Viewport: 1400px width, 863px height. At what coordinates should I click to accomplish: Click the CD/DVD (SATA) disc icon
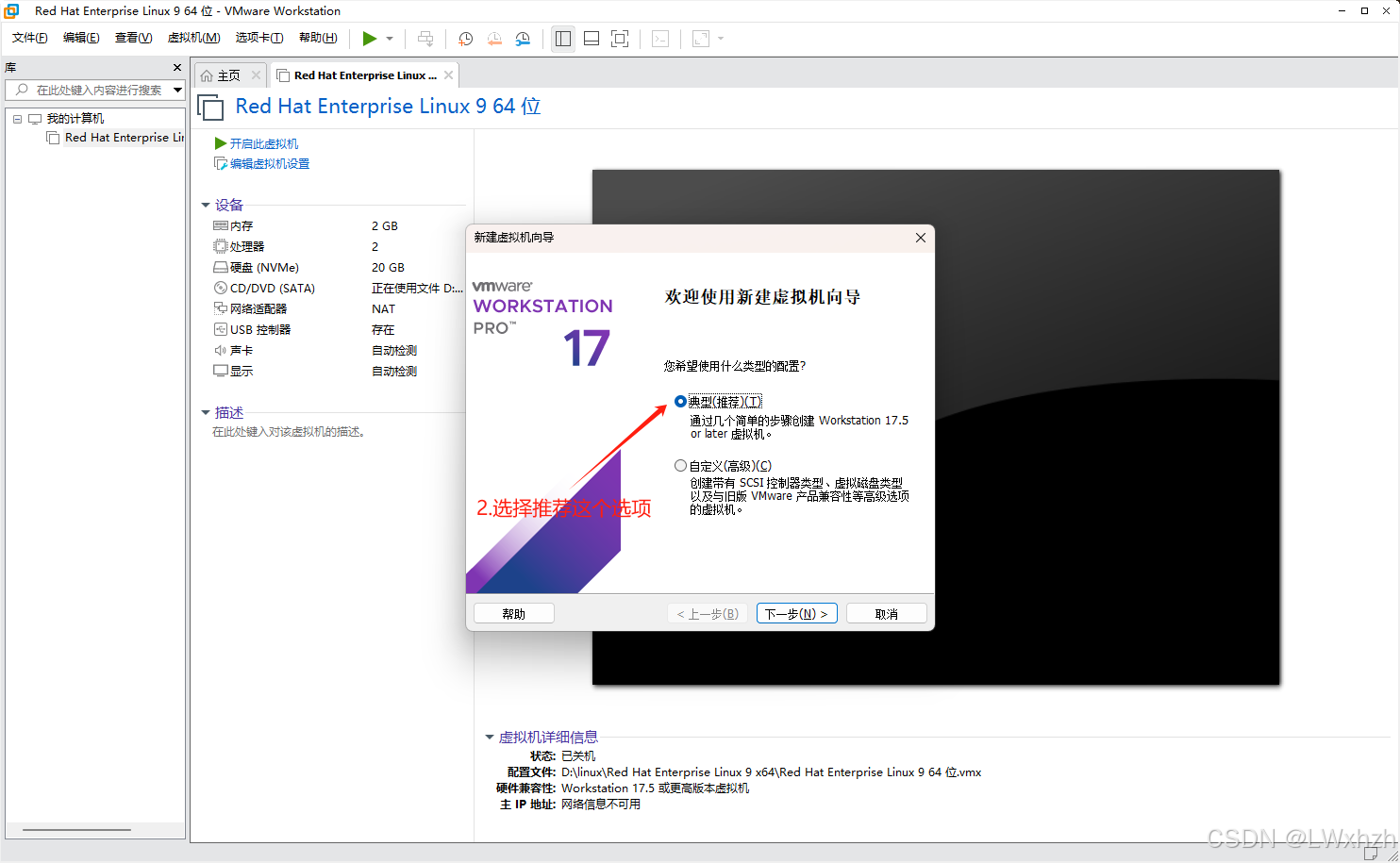click(x=221, y=288)
